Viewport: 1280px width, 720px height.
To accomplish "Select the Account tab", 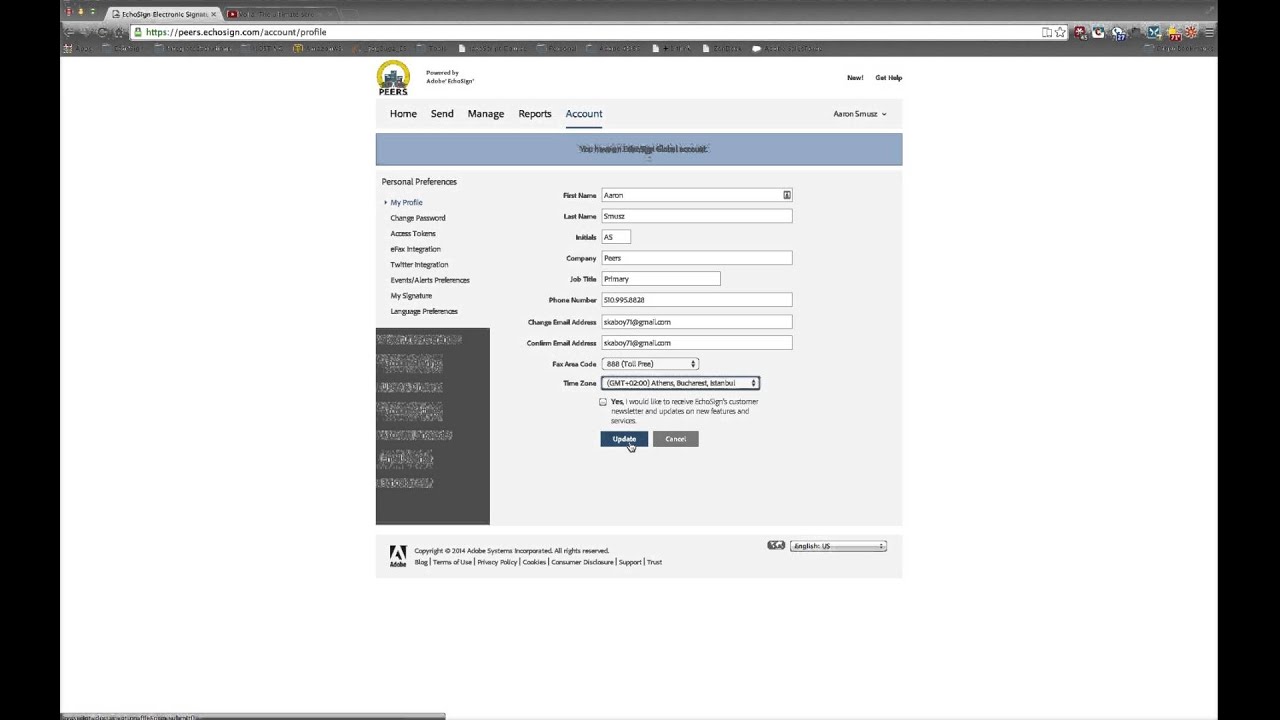I will (584, 114).
